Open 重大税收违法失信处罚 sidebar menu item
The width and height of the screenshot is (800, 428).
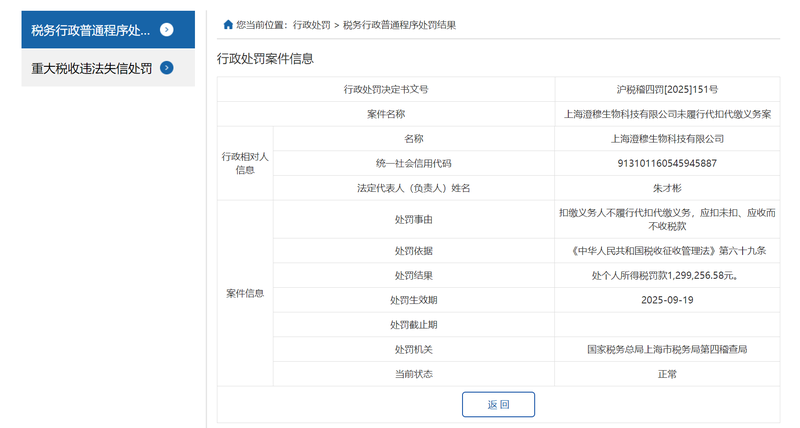[108, 68]
